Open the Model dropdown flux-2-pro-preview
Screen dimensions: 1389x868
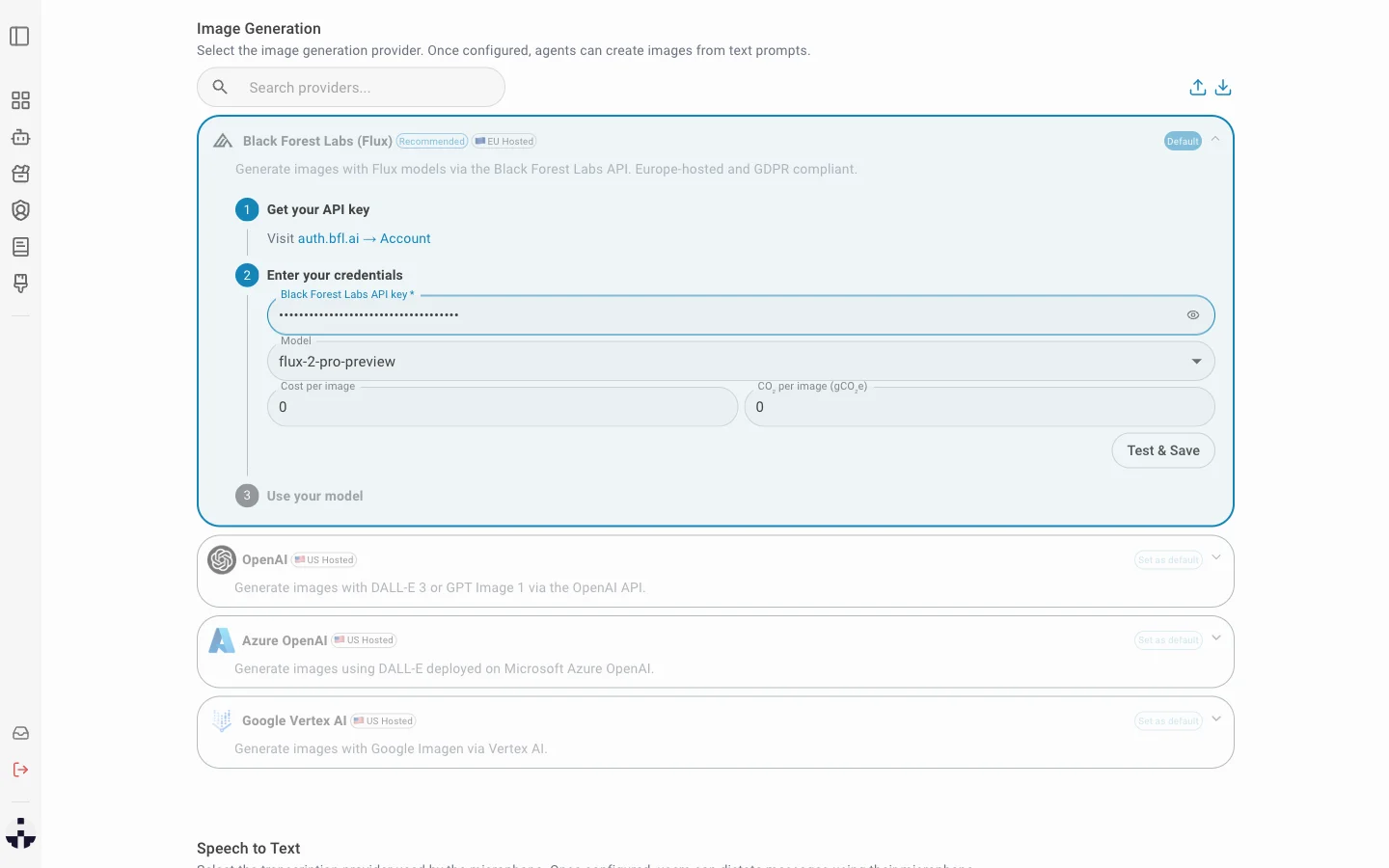pos(741,362)
